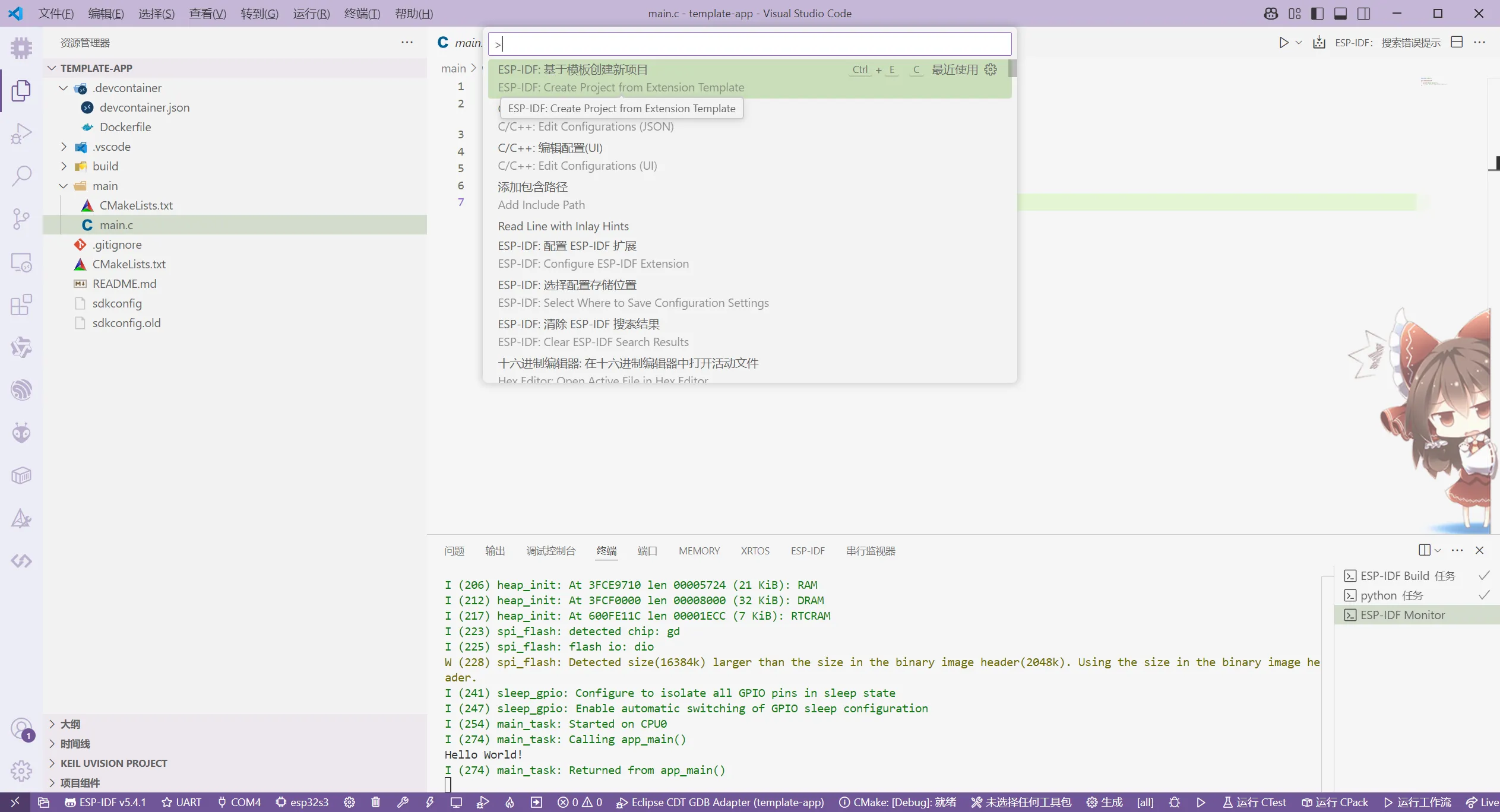The width and height of the screenshot is (1500, 812).
Task: Click the gear next to 最近使用 command
Action: click(990, 69)
